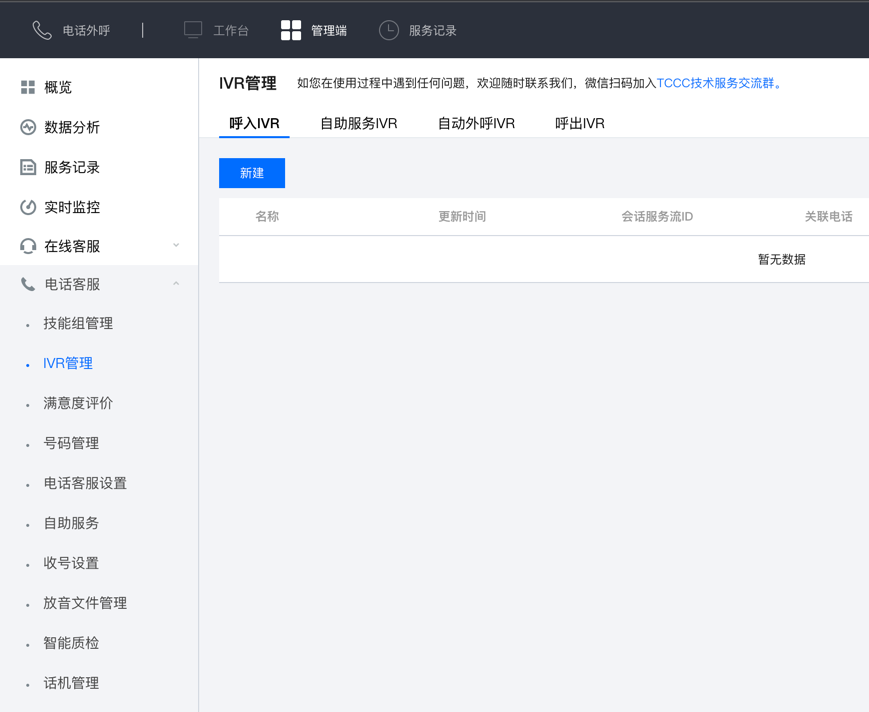
Task: Click the sidebar service records list icon
Action: pos(28,167)
